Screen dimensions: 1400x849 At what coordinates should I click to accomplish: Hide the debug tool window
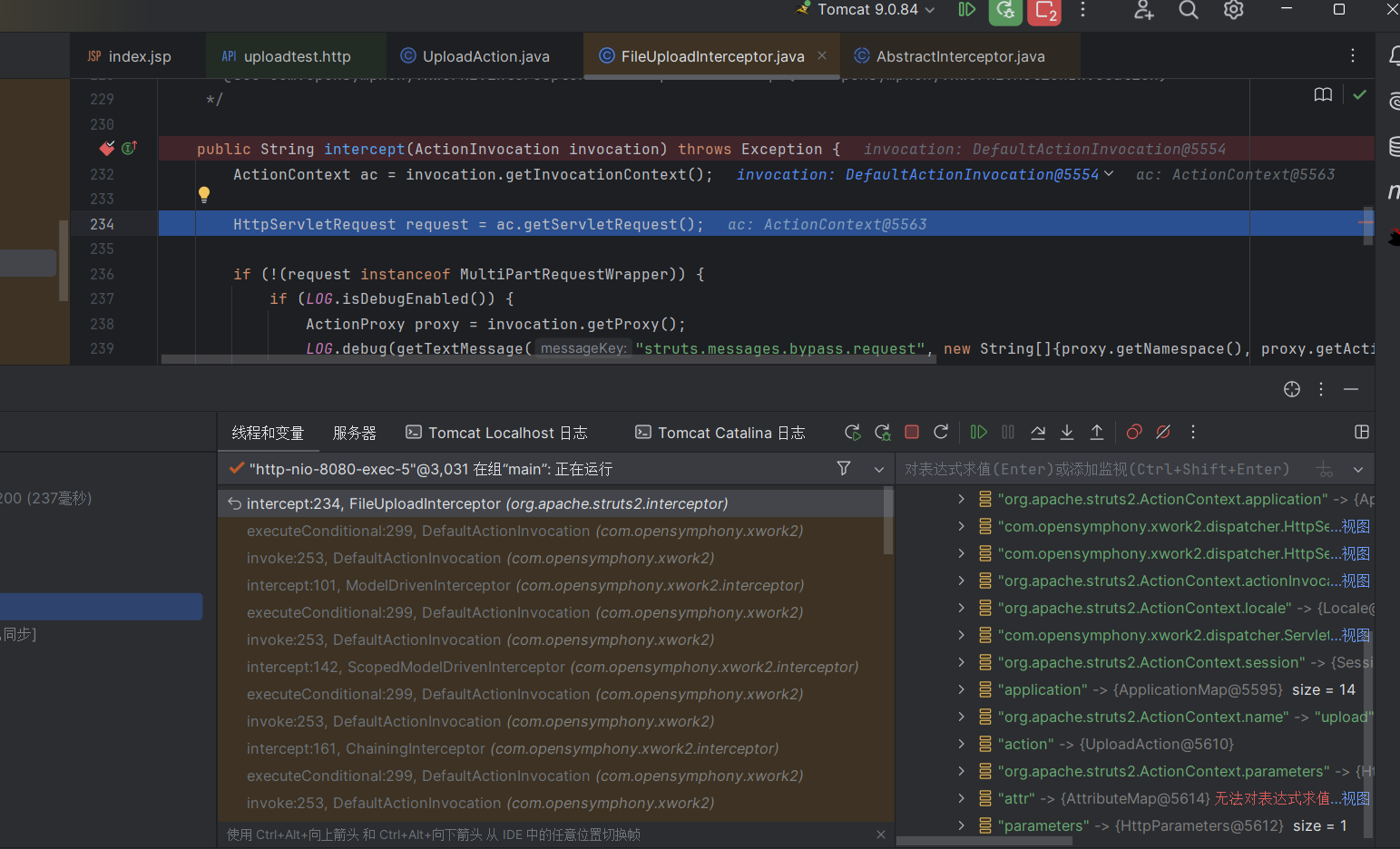pos(1351,389)
